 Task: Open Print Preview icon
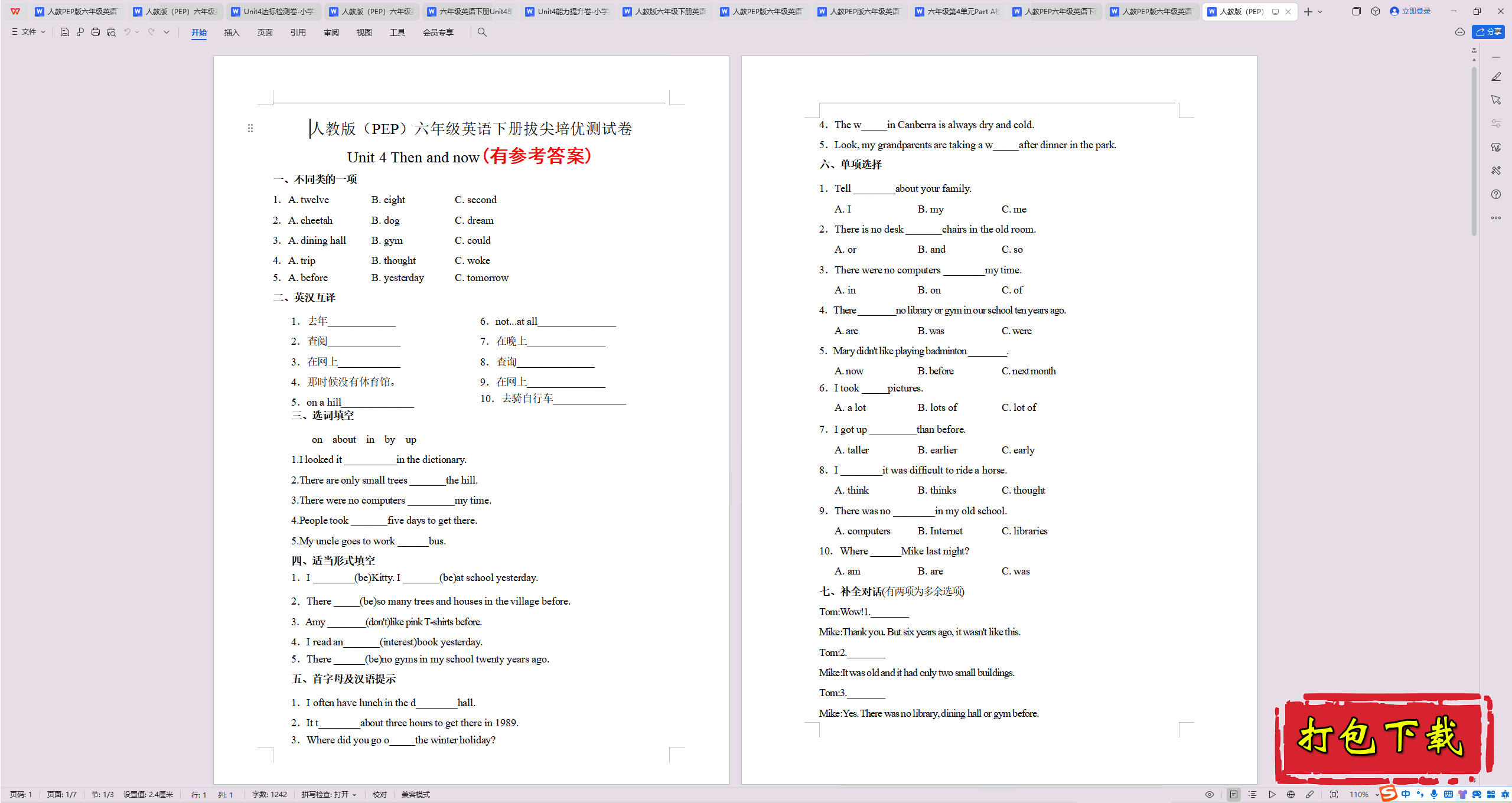click(111, 32)
